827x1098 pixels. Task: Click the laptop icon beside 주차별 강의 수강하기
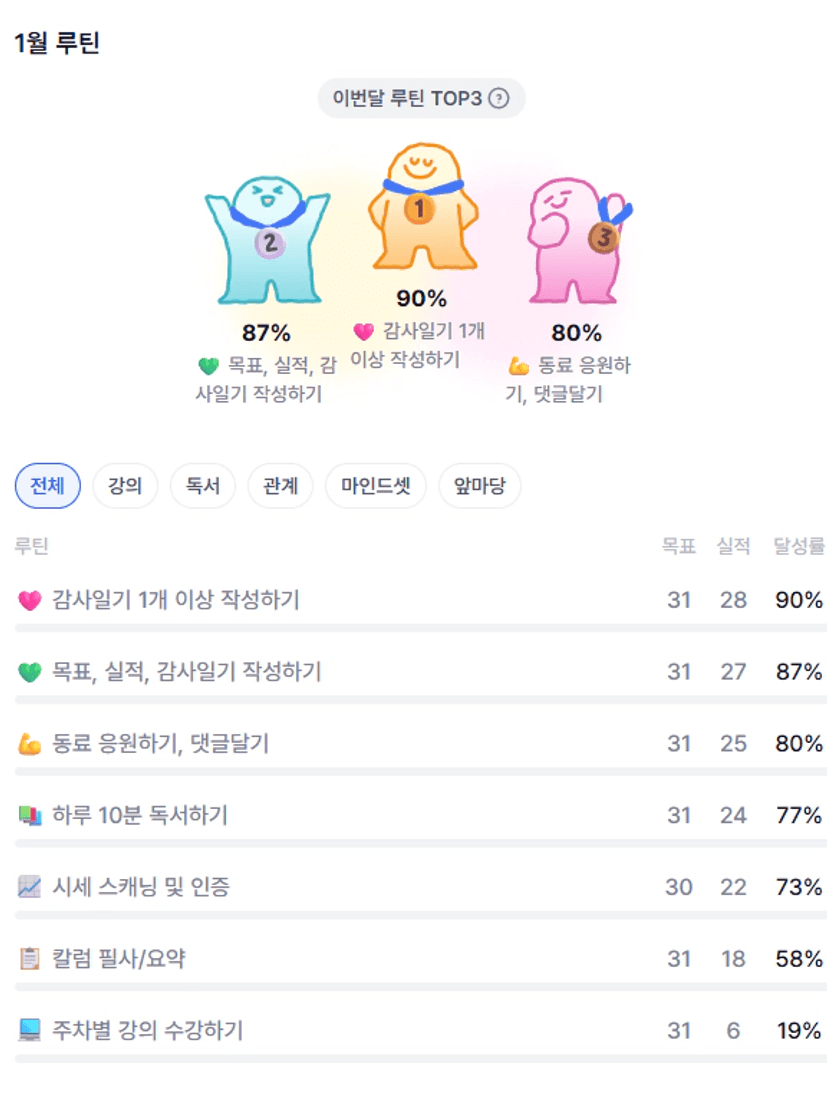click(30, 1031)
